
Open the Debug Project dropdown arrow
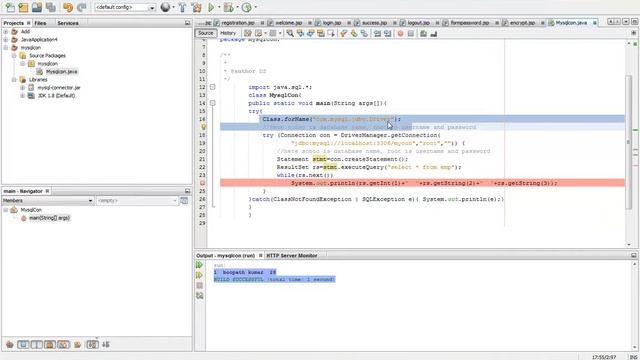[x=237, y=7]
